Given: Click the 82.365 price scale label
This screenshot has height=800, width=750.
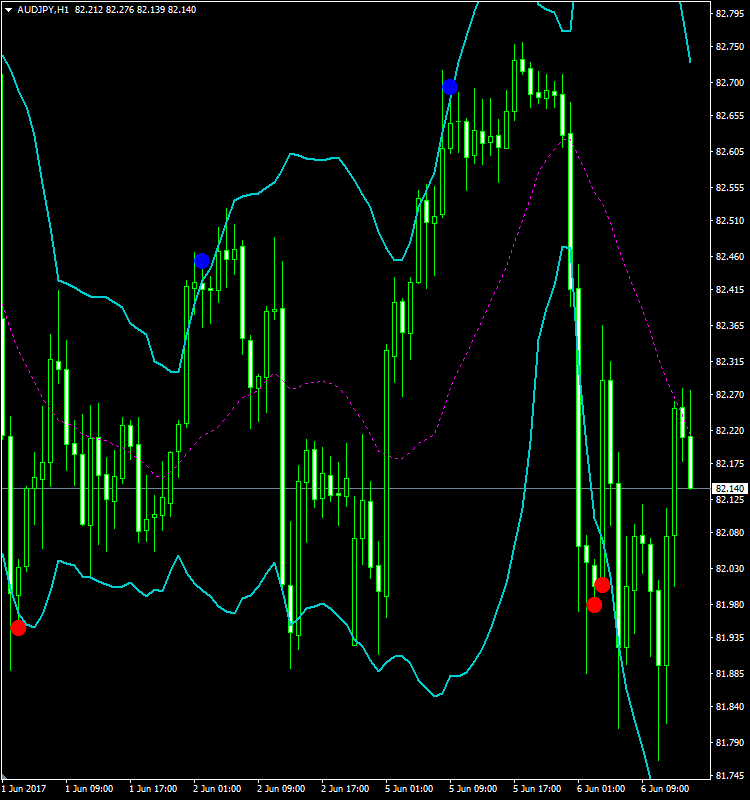Looking at the screenshot, I should pos(730,326).
